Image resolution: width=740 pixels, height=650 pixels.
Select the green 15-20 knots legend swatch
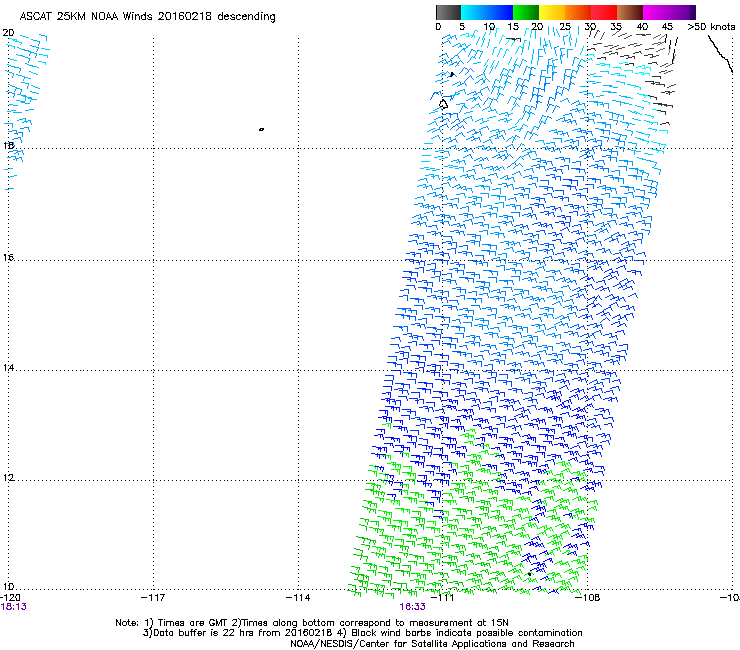[x=526, y=12]
